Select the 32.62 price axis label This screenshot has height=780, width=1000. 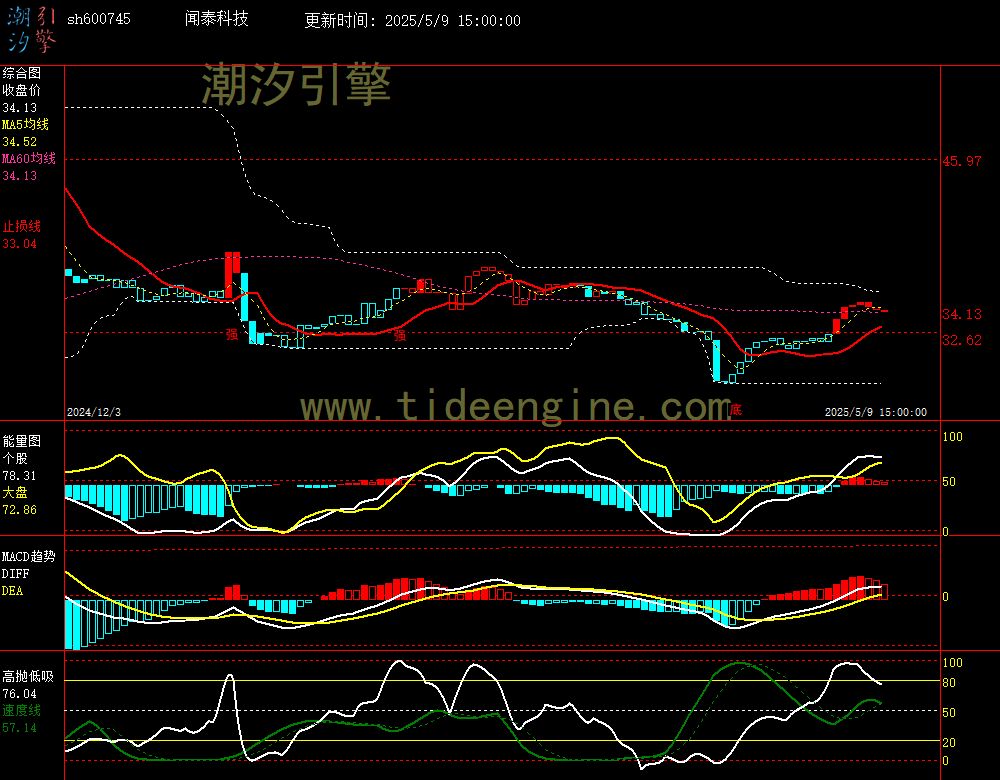coord(962,340)
